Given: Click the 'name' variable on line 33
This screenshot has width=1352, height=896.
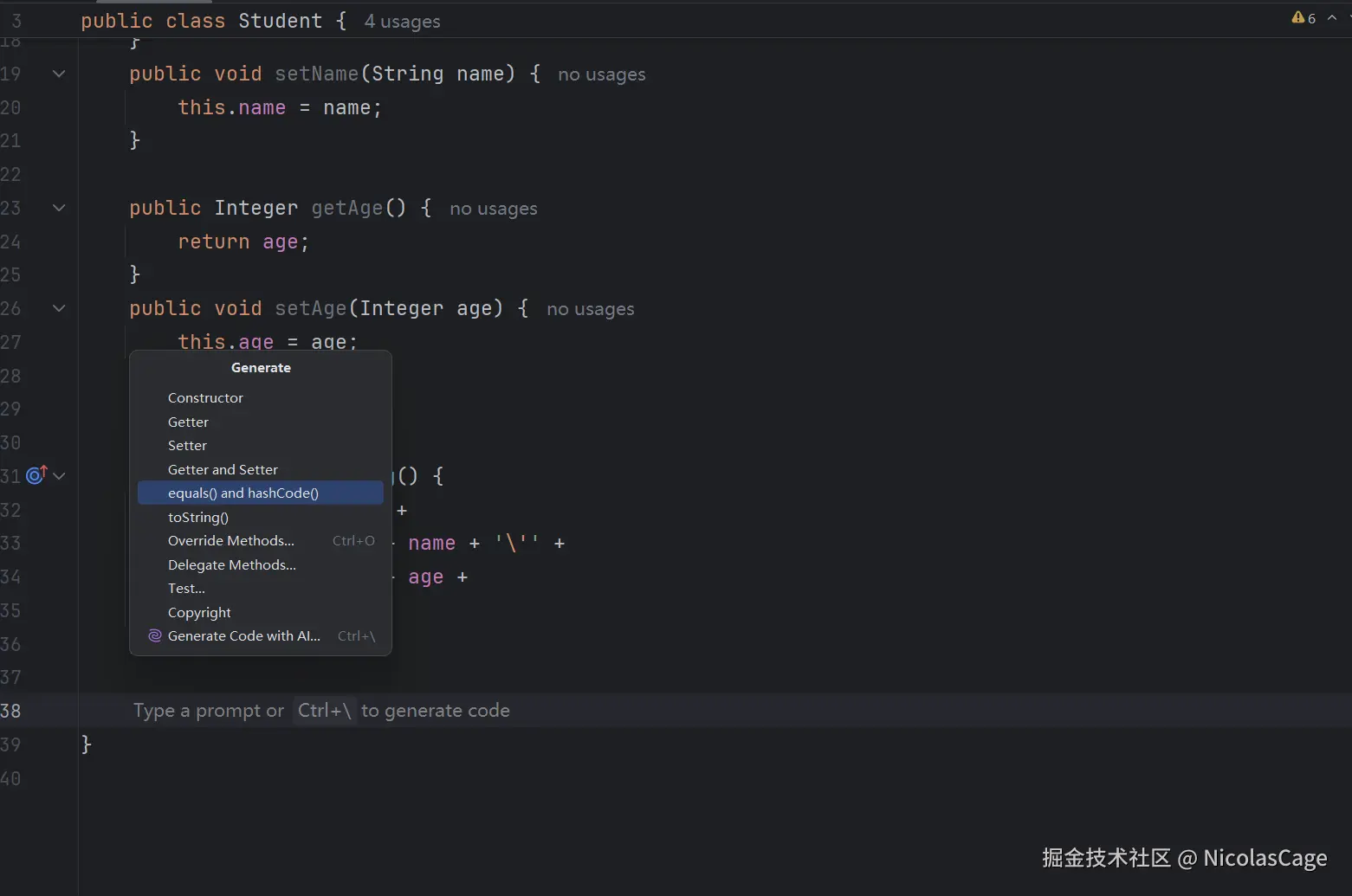Looking at the screenshot, I should pyautogui.click(x=431, y=543).
